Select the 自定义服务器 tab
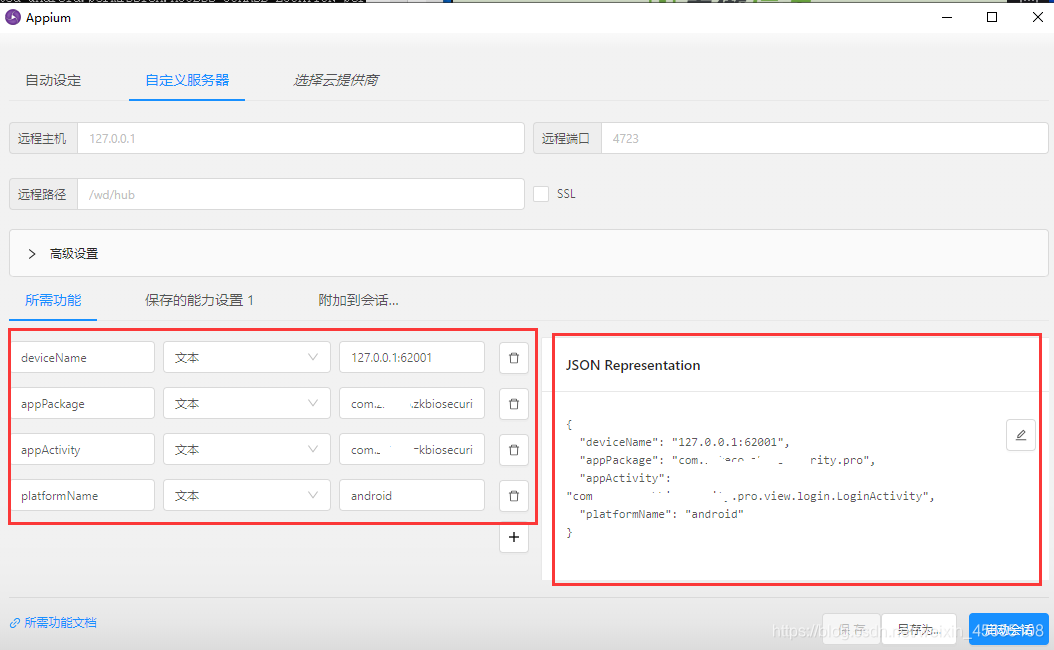1054x650 pixels. tap(187, 80)
